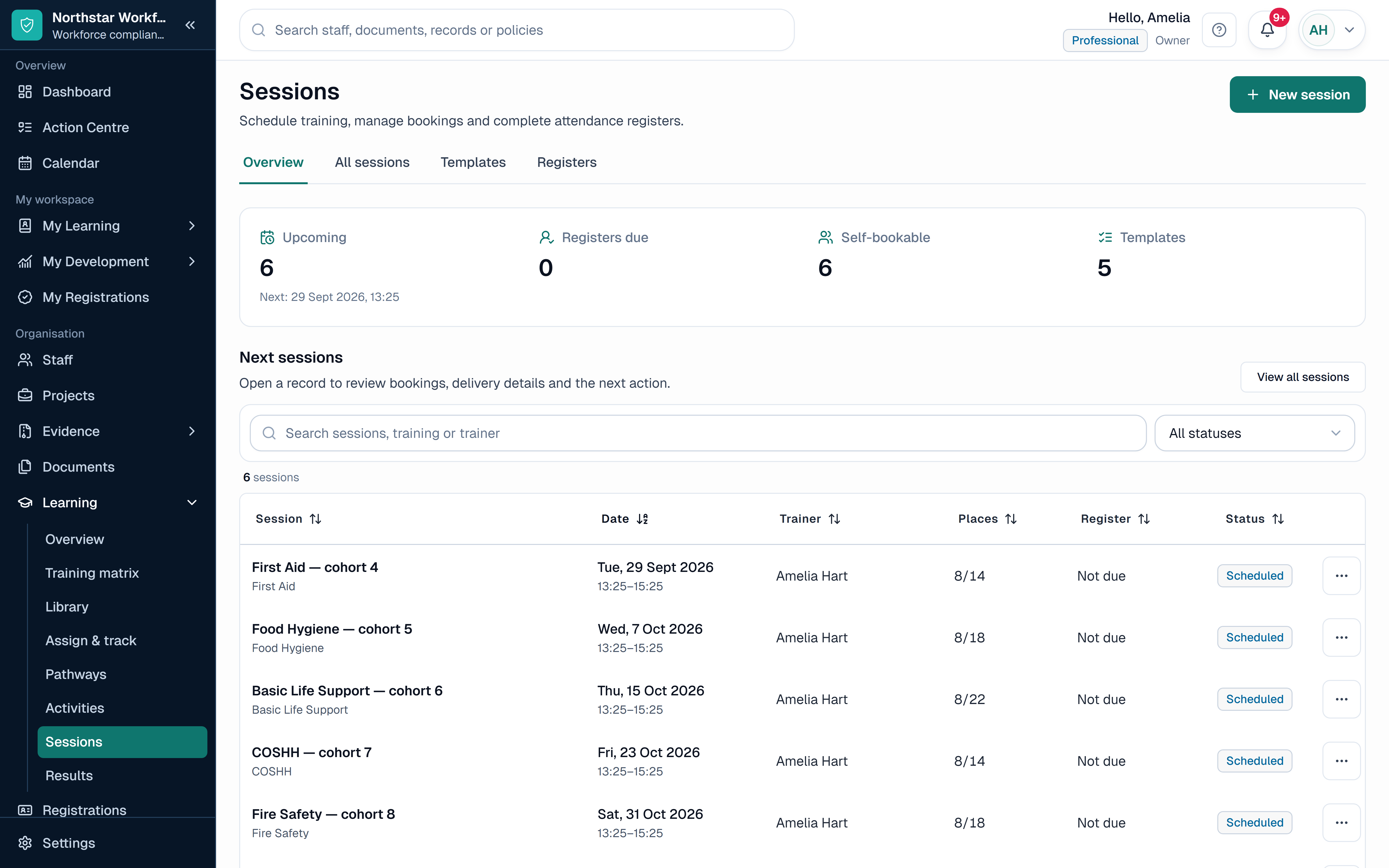Open Activities submenu item
Image resolution: width=1389 pixels, height=868 pixels.
click(122, 708)
